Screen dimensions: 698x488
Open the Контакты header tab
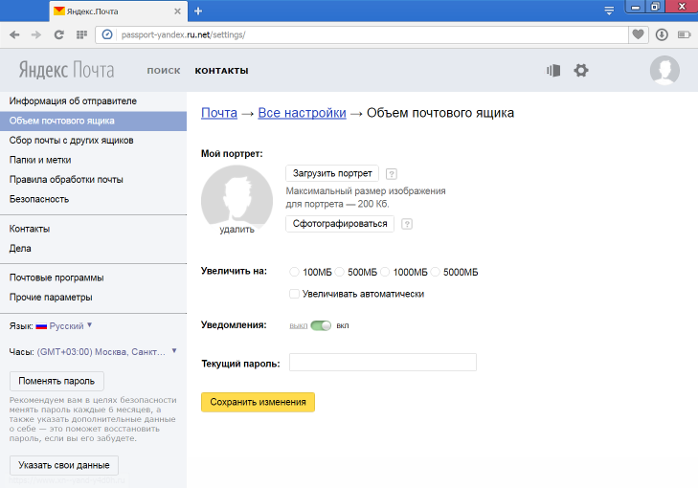pyautogui.click(x=221, y=71)
